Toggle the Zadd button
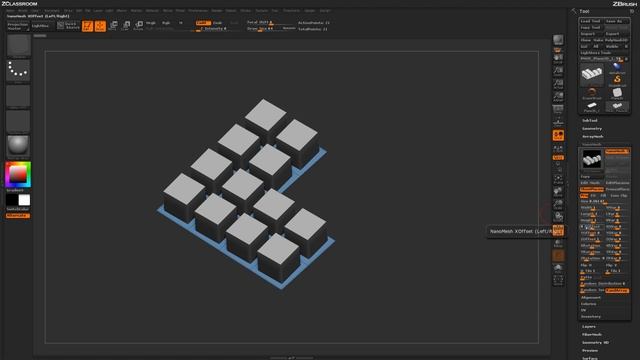This screenshot has height=360, width=640. pos(203,23)
